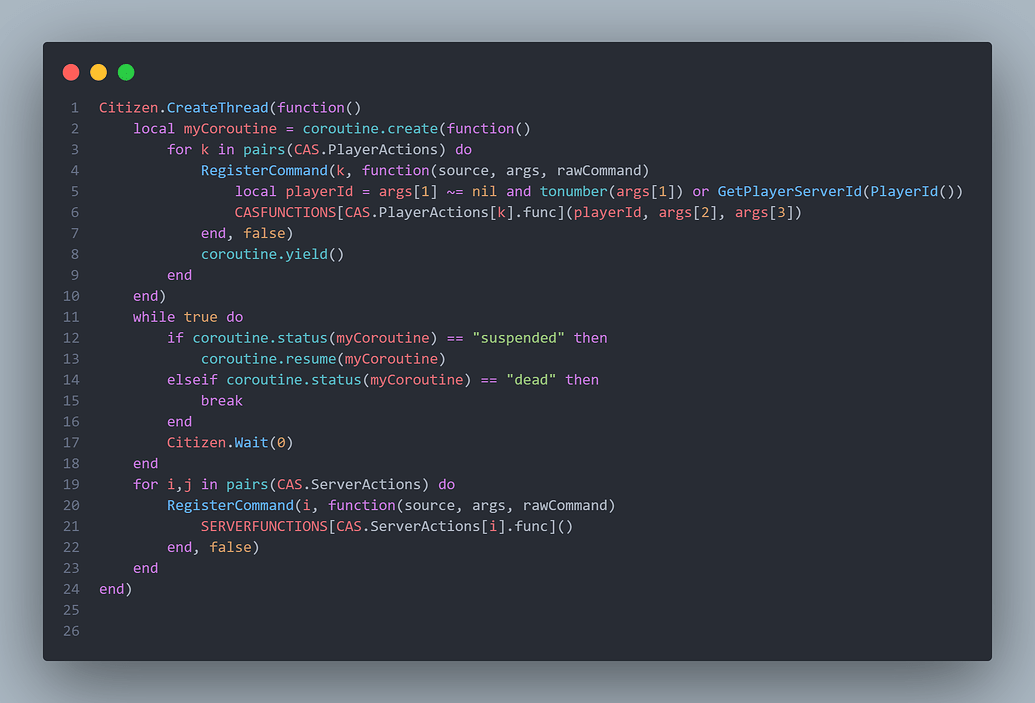The height and width of the screenshot is (703, 1035).
Task: Click the "suspended" string on line 12
Action: pos(518,338)
